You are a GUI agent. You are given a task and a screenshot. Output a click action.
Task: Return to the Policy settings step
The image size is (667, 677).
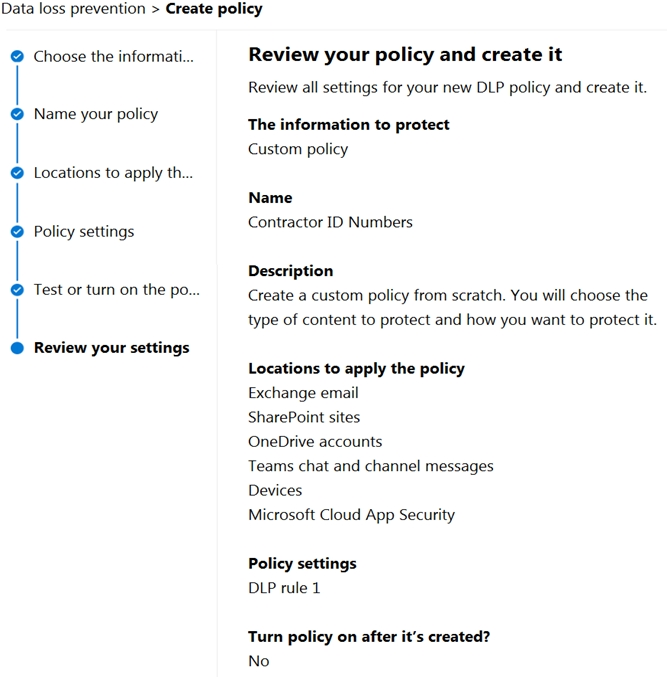[x=84, y=232]
